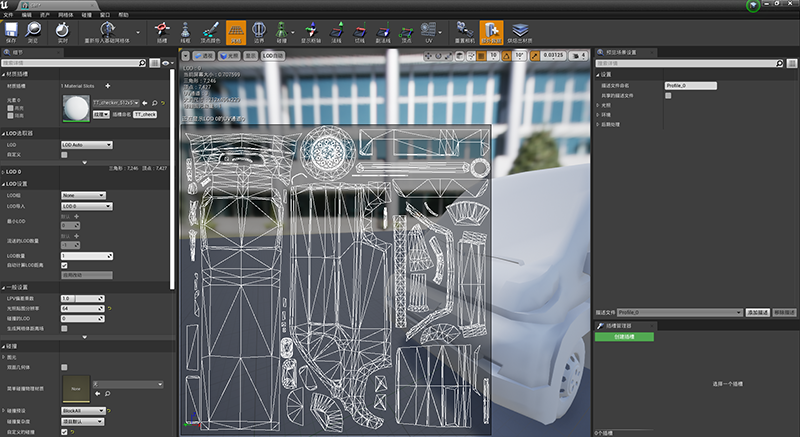
Task: Check the double-sided geometry (双面几何体) checkbox
Action: tap(64, 367)
